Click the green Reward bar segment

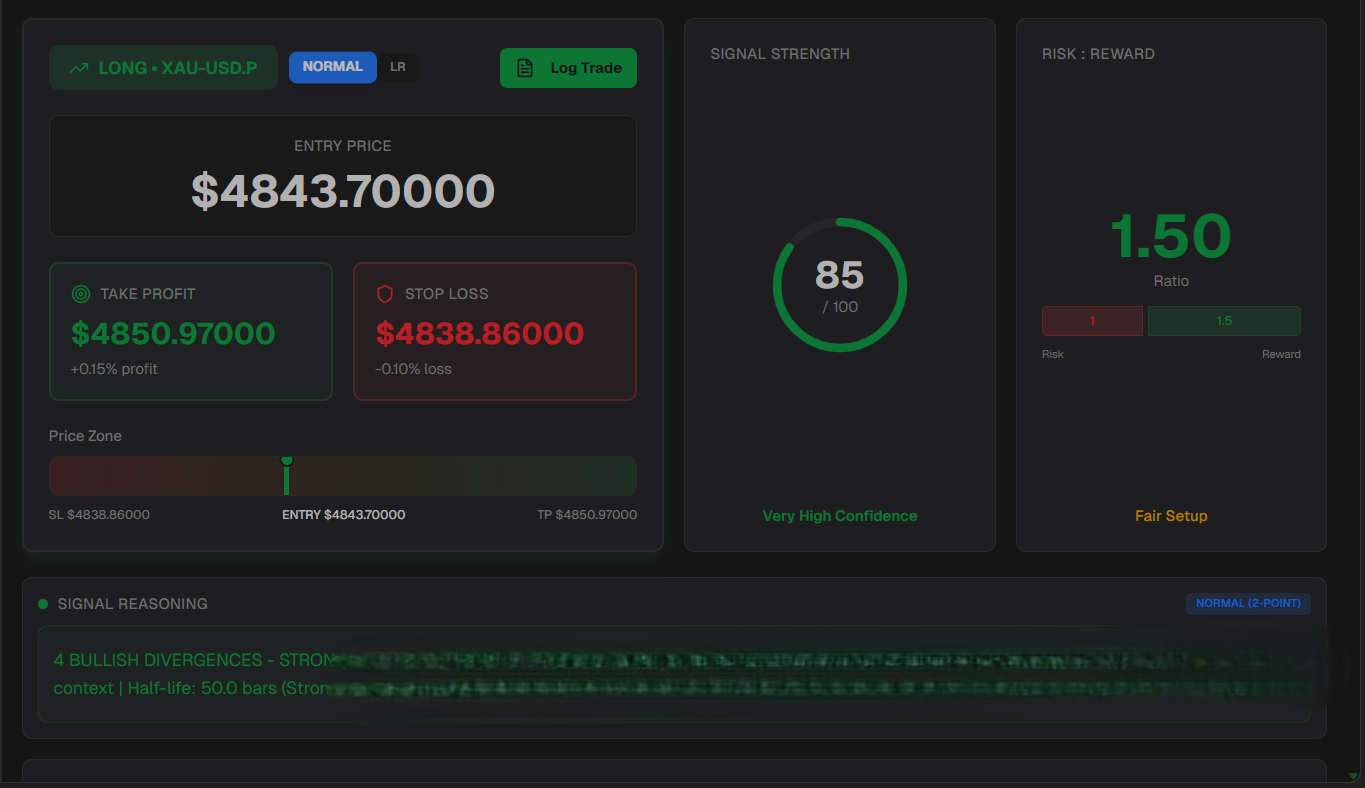coord(1224,321)
